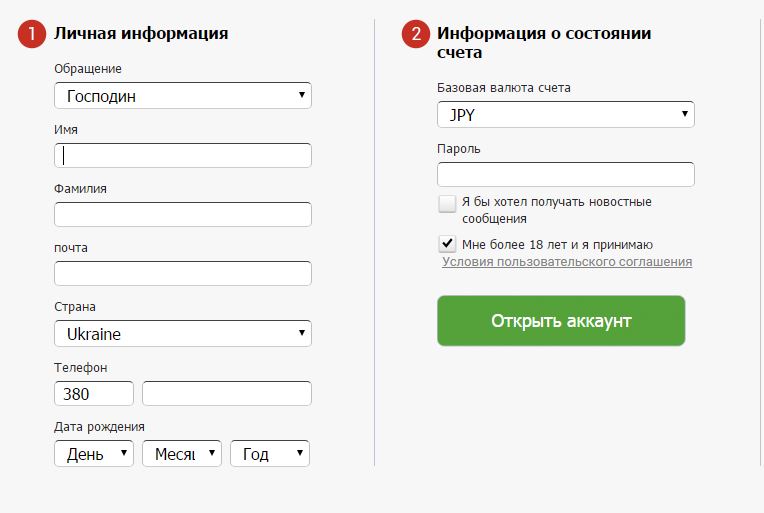The height and width of the screenshot is (513, 764).
Task: Select the День birth day dropdown
Action: tap(93, 454)
